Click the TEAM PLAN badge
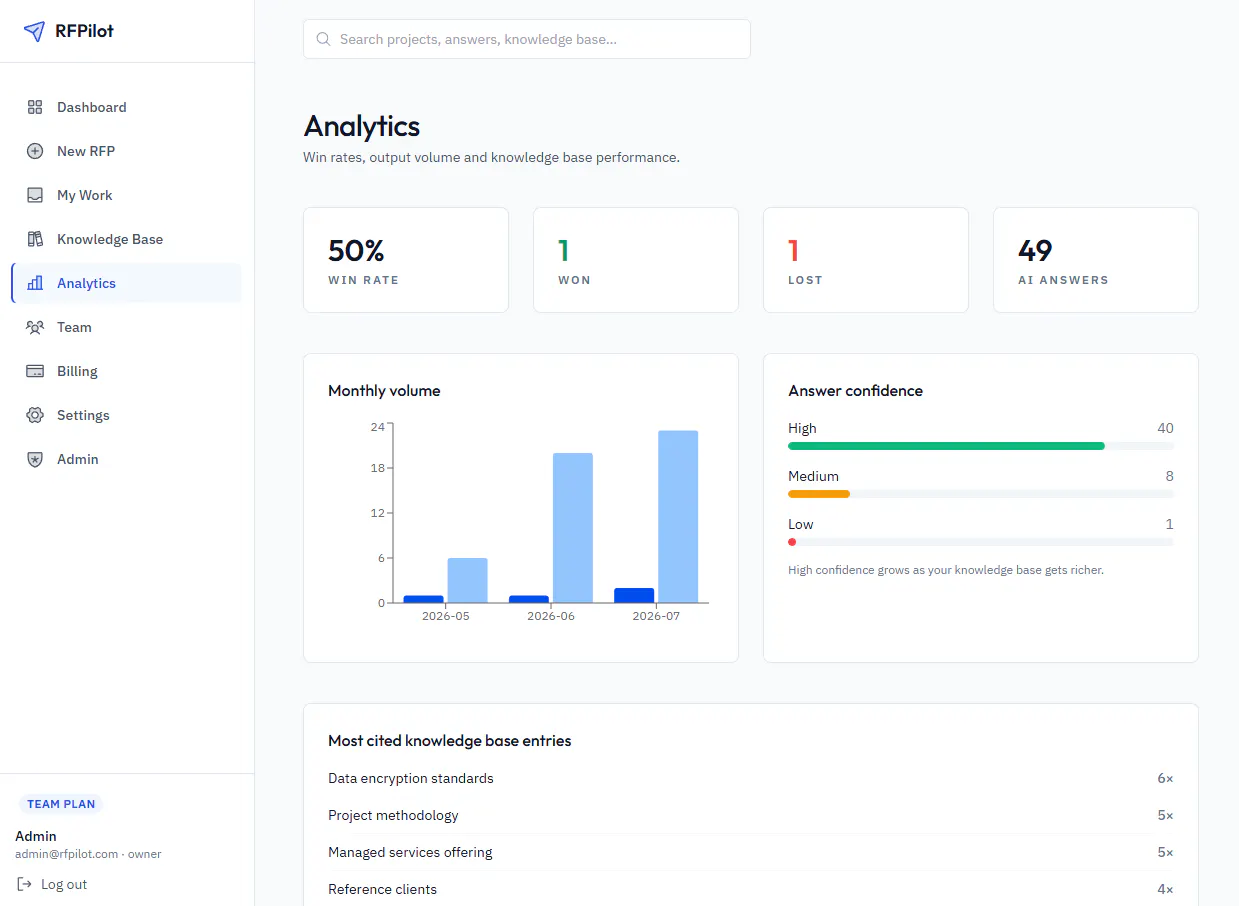Viewport: 1239px width, 906px height. 61,804
